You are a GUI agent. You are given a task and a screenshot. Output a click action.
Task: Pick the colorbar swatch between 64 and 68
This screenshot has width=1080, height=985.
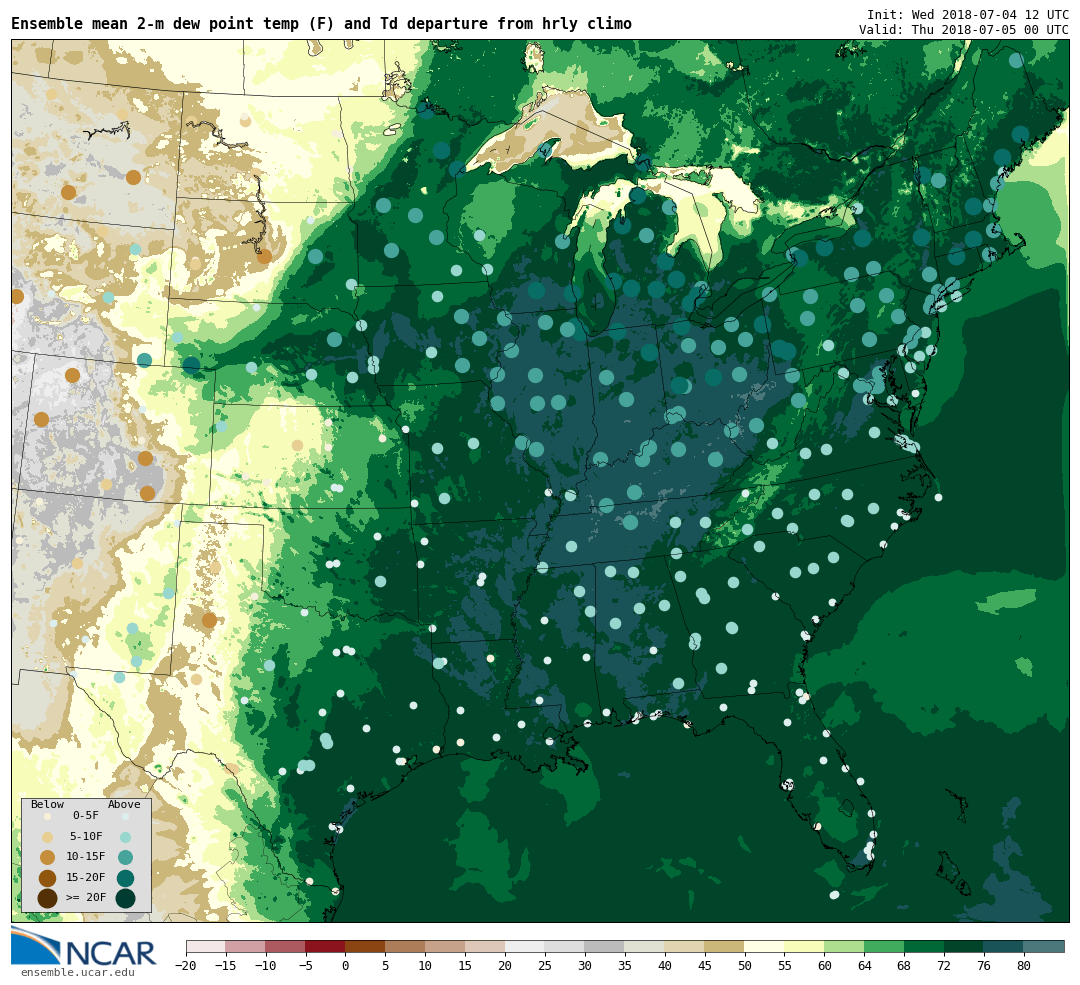884,946
